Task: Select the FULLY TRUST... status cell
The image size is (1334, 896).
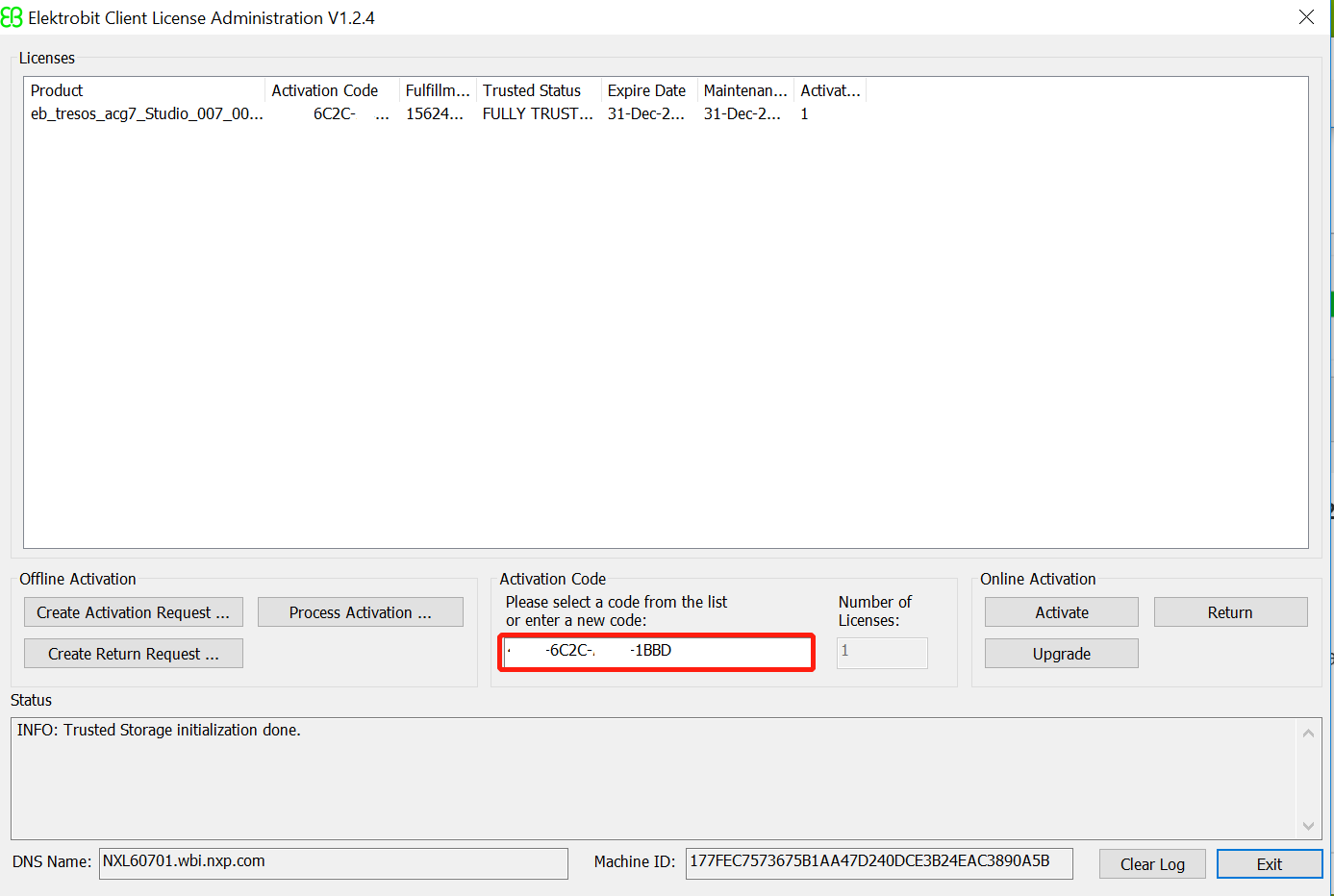Action: 538,113
